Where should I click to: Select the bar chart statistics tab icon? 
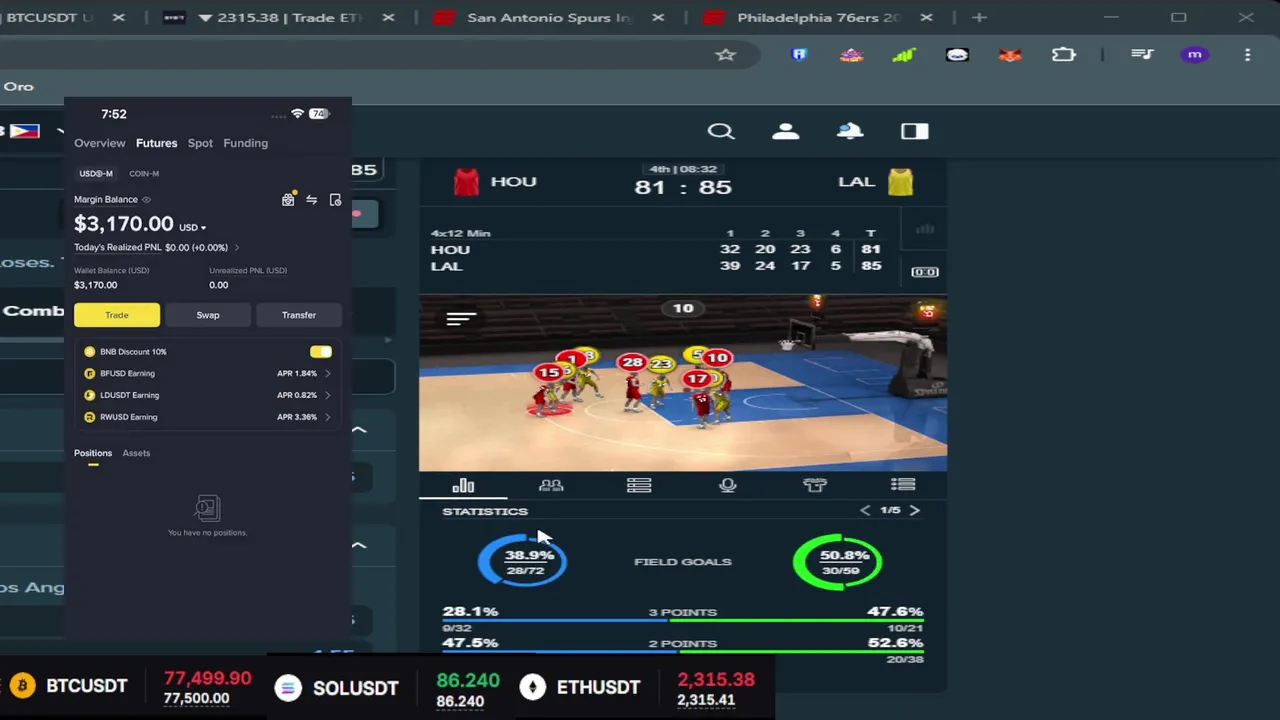[463, 485]
